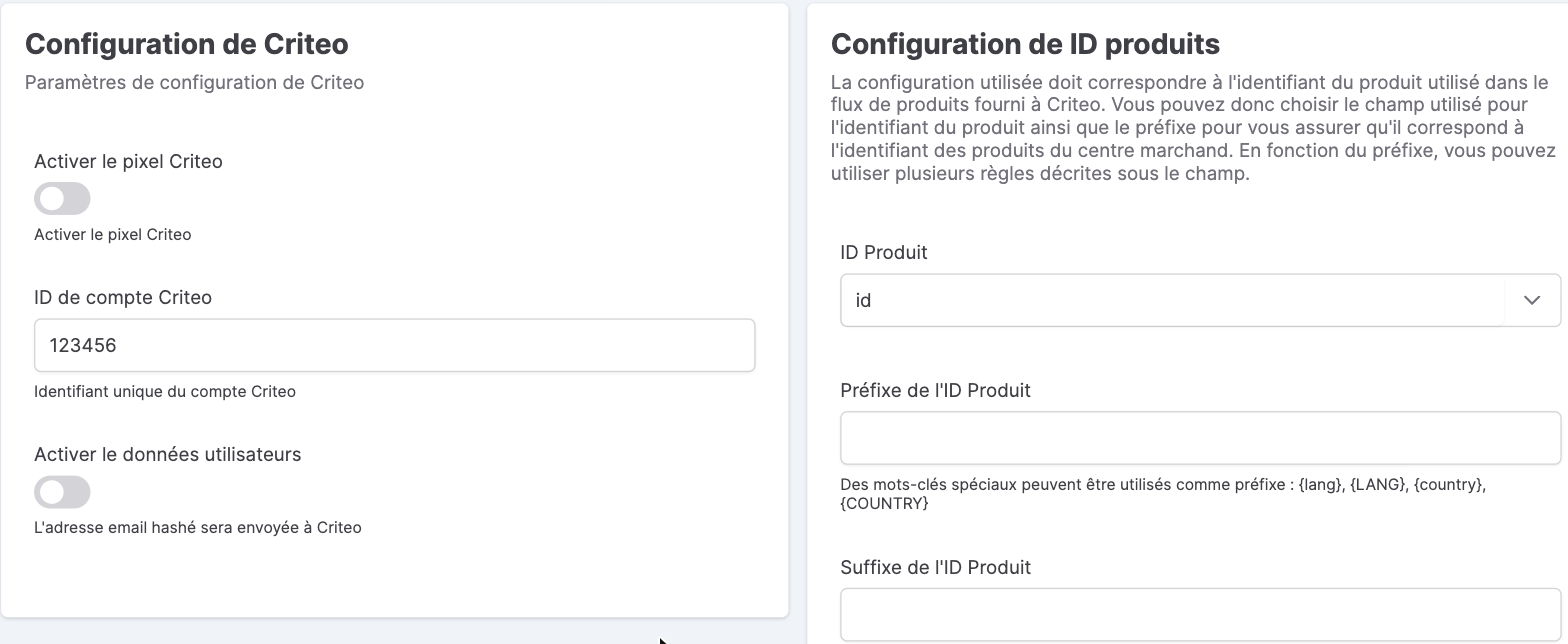Image resolution: width=1568 pixels, height=644 pixels.
Task: Click Paramètres de configuration de Criteo subtitle
Action: pos(194,82)
